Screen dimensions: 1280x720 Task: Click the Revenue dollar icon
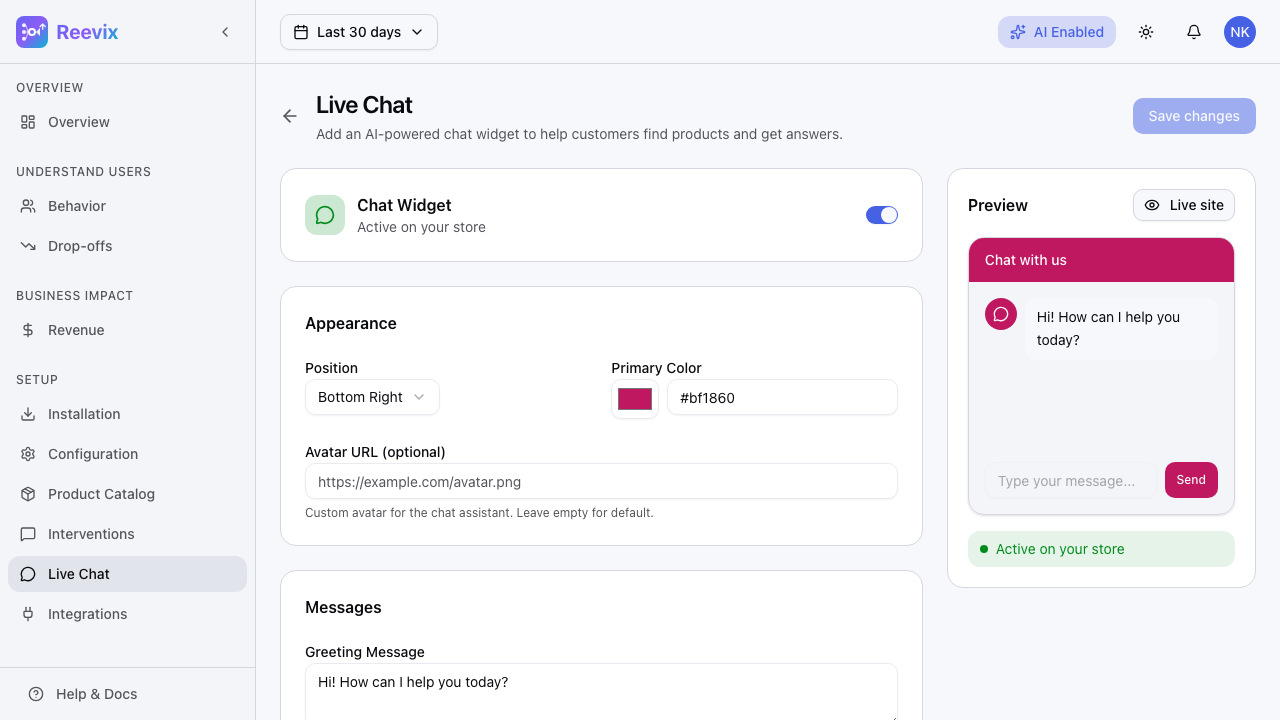tap(28, 330)
